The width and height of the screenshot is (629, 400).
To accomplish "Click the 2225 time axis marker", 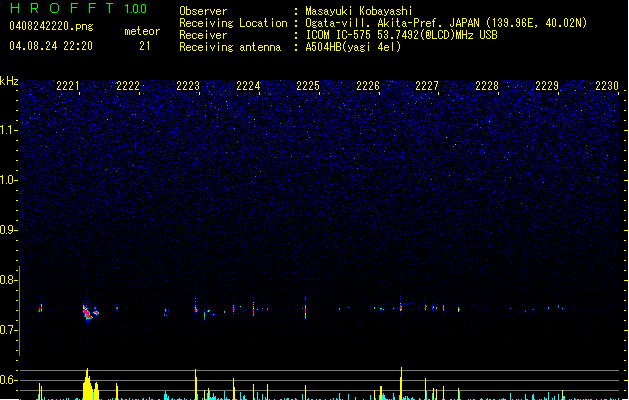I will click(x=308, y=86).
